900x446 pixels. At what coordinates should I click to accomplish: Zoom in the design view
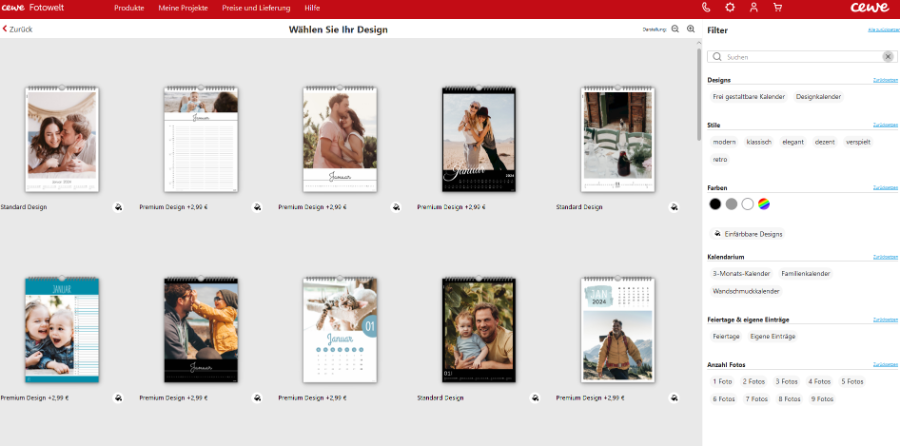pos(690,30)
